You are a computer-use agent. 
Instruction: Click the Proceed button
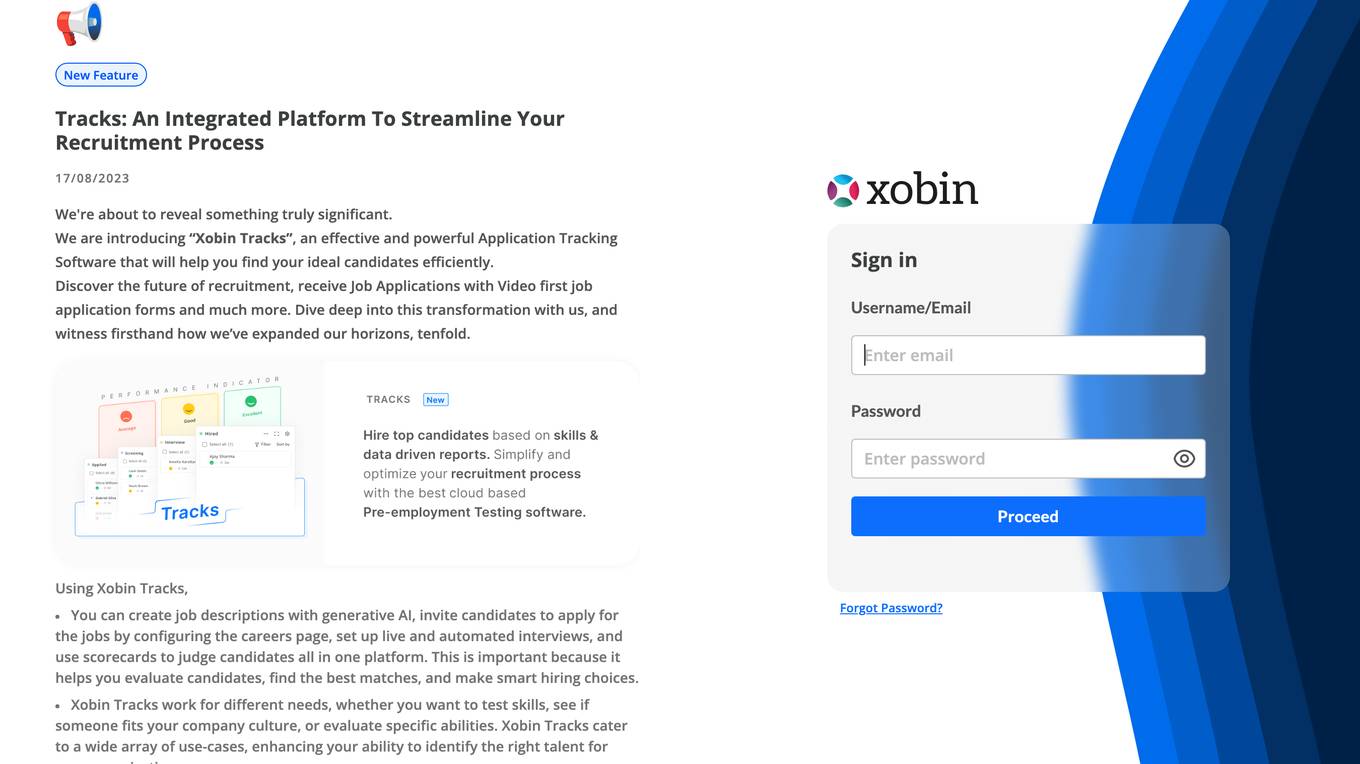[1028, 517]
